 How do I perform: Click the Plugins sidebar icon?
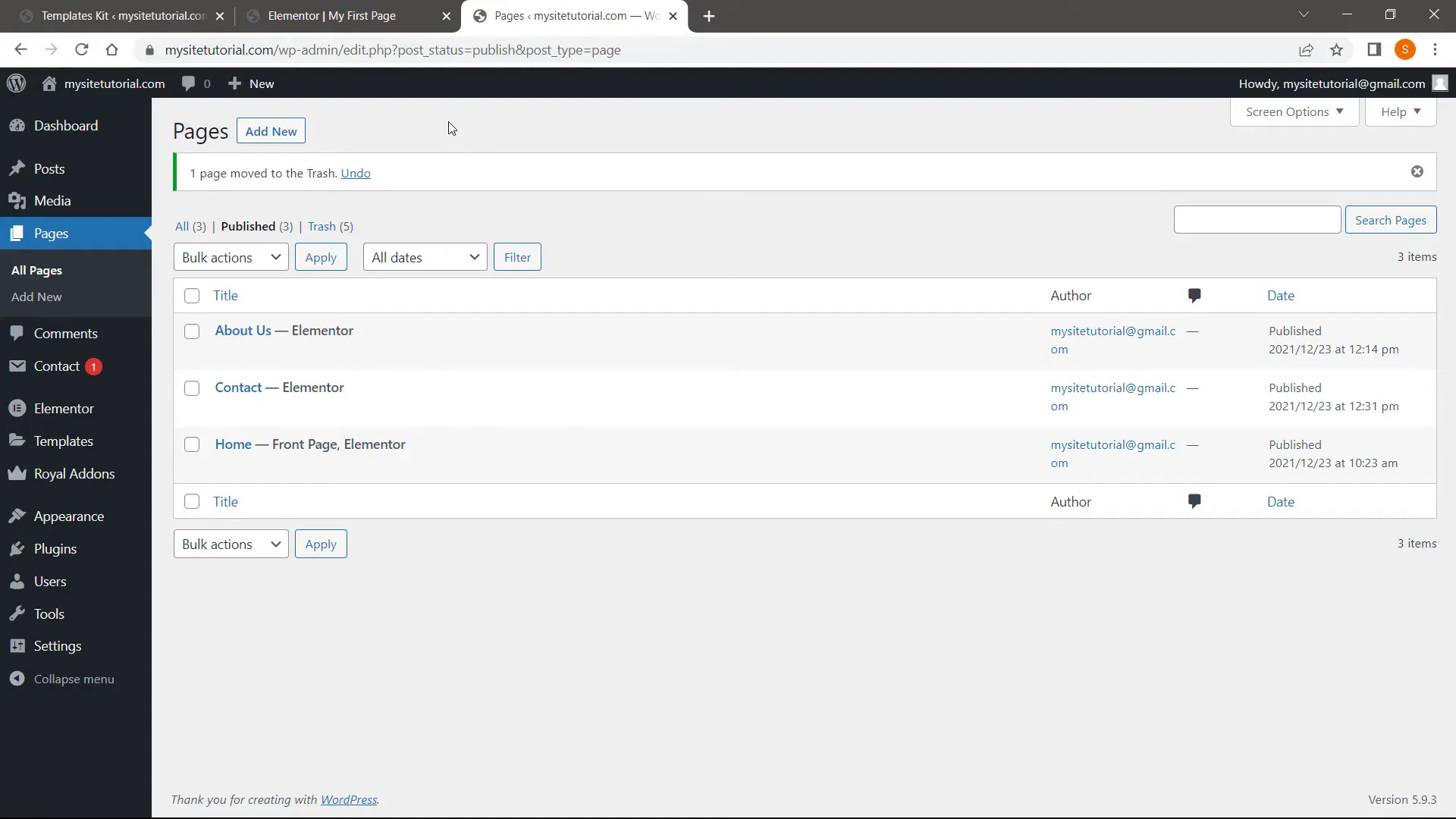pyautogui.click(x=17, y=548)
